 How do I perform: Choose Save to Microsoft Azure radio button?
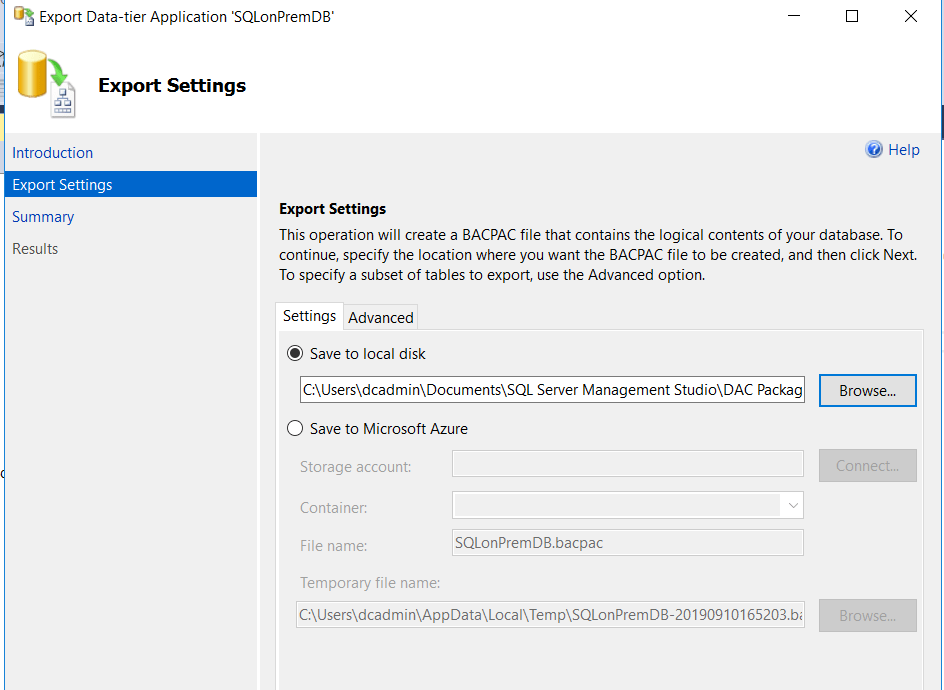[x=295, y=429]
